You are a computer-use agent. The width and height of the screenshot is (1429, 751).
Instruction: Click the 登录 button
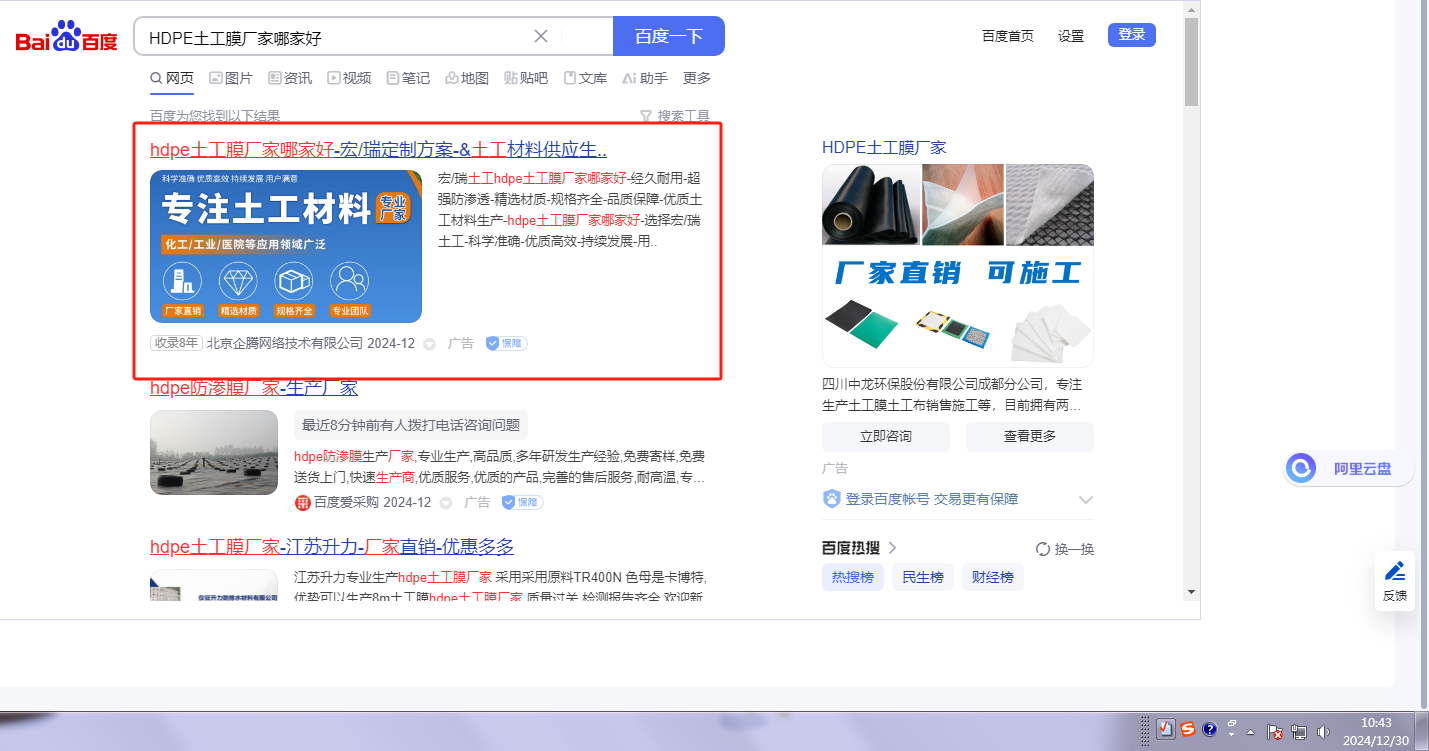[1132, 35]
